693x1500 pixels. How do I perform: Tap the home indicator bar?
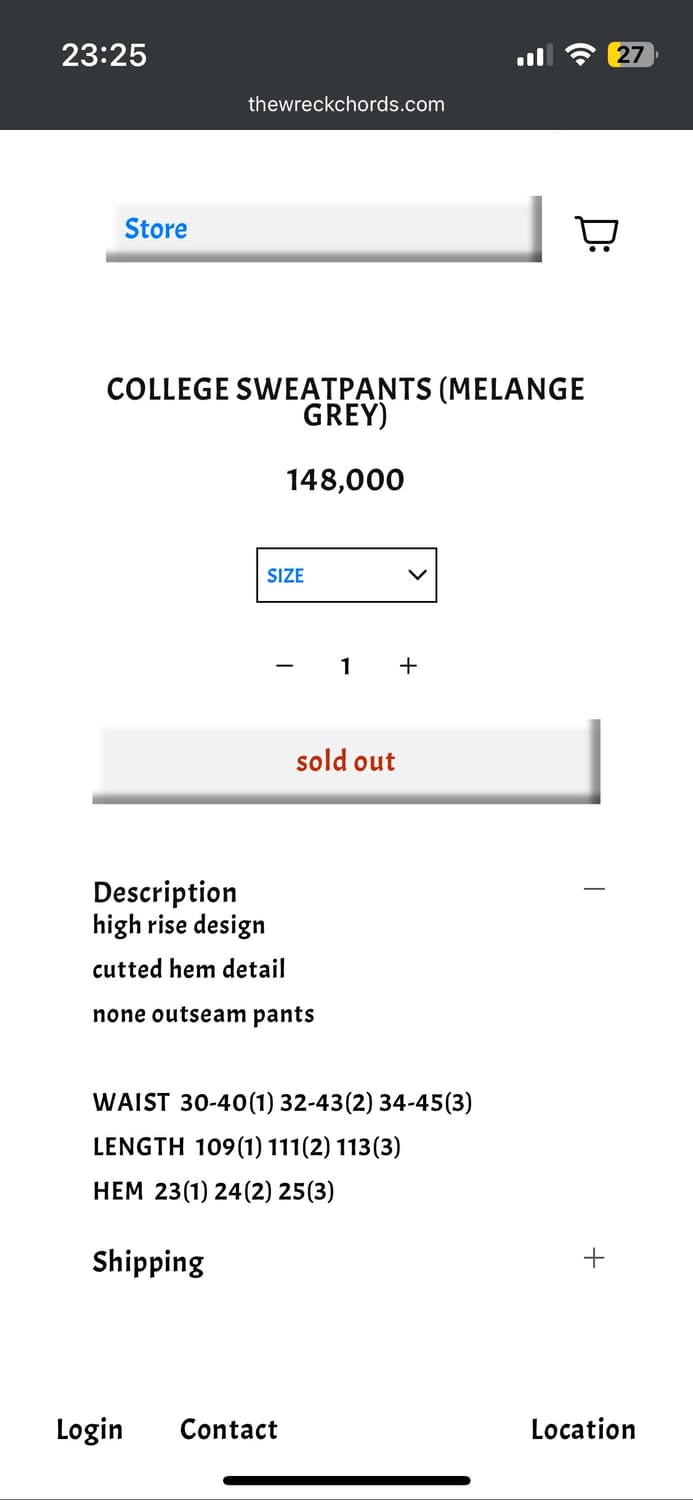click(346, 1480)
